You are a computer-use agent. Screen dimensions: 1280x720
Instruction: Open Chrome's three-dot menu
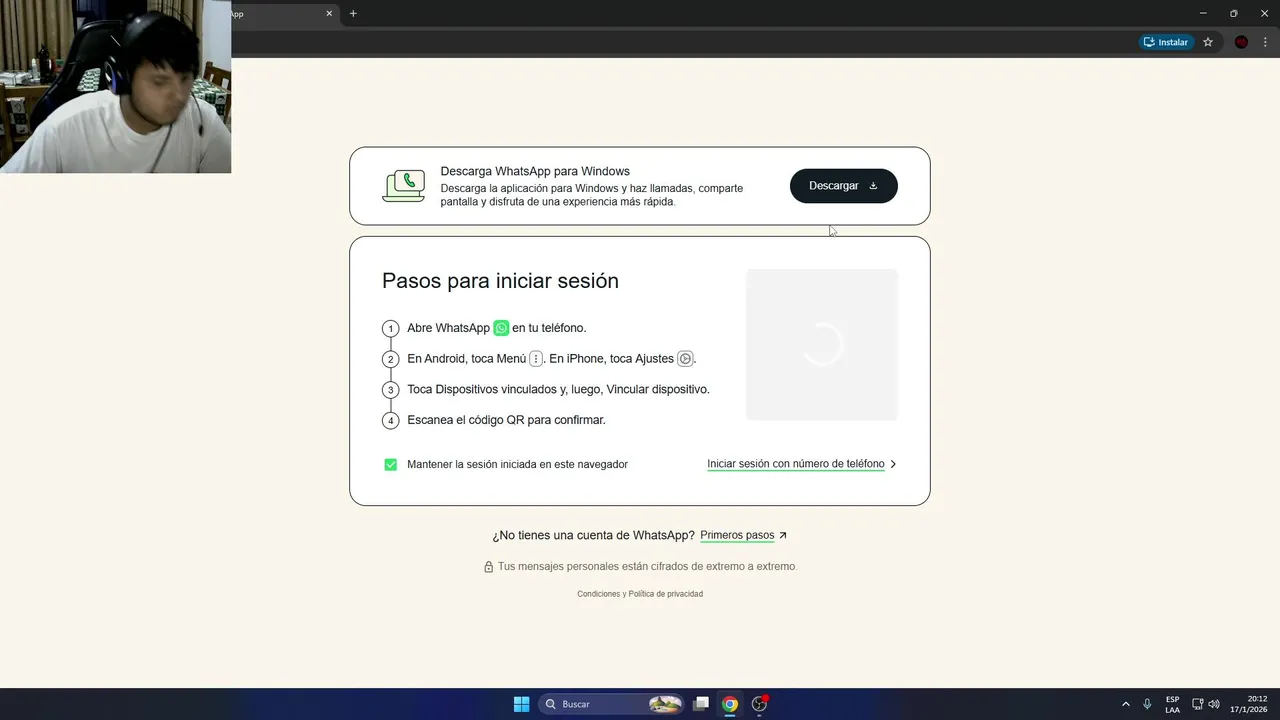click(1265, 42)
